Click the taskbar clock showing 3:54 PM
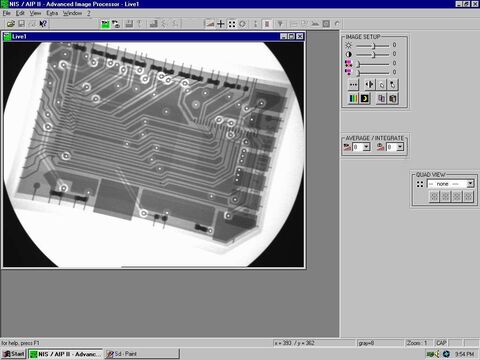The image size is (480, 360). pyautogui.click(x=464, y=354)
